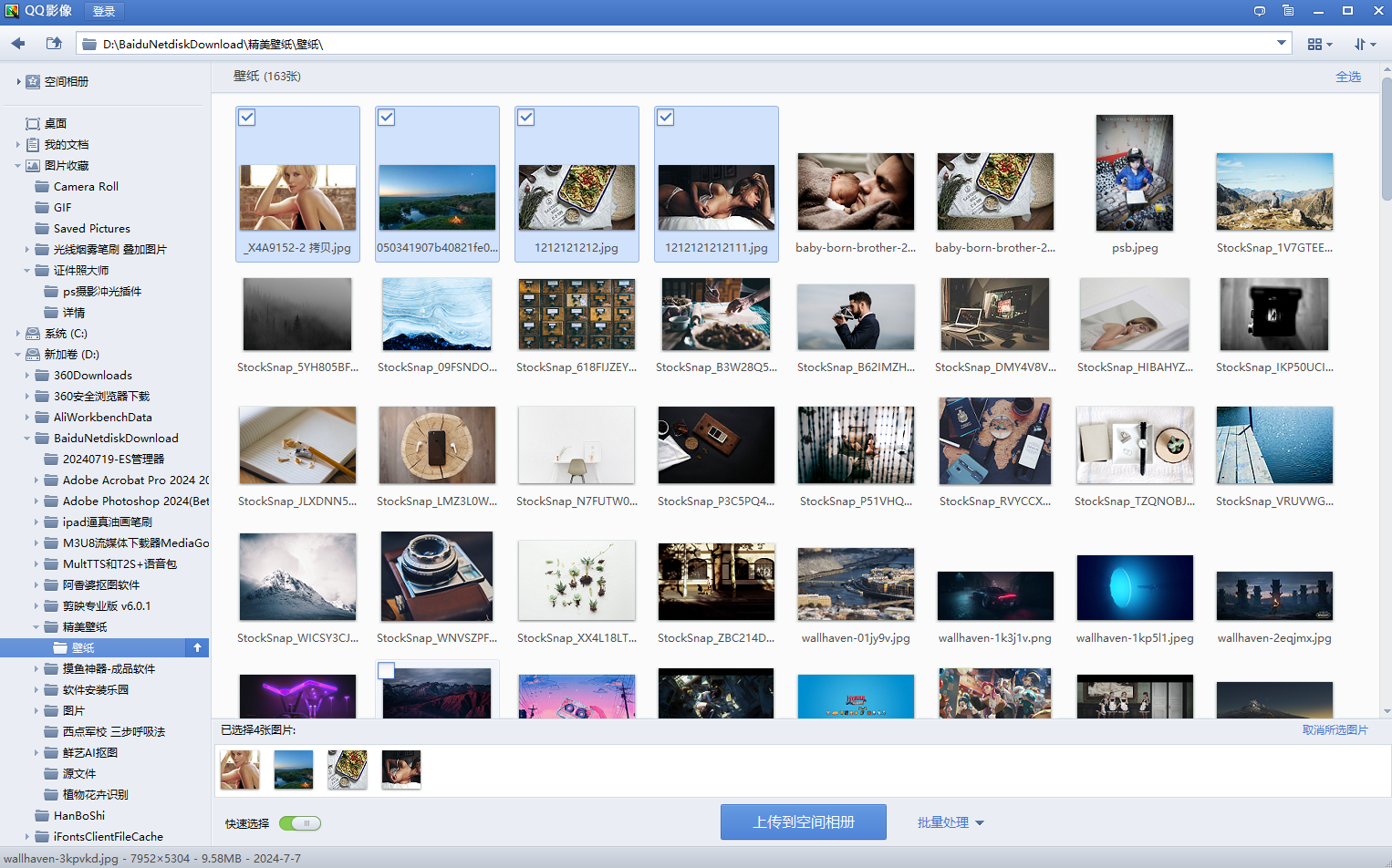Open the main menu icon in title bar
Screen dimensions: 1392x868
coord(1288,11)
